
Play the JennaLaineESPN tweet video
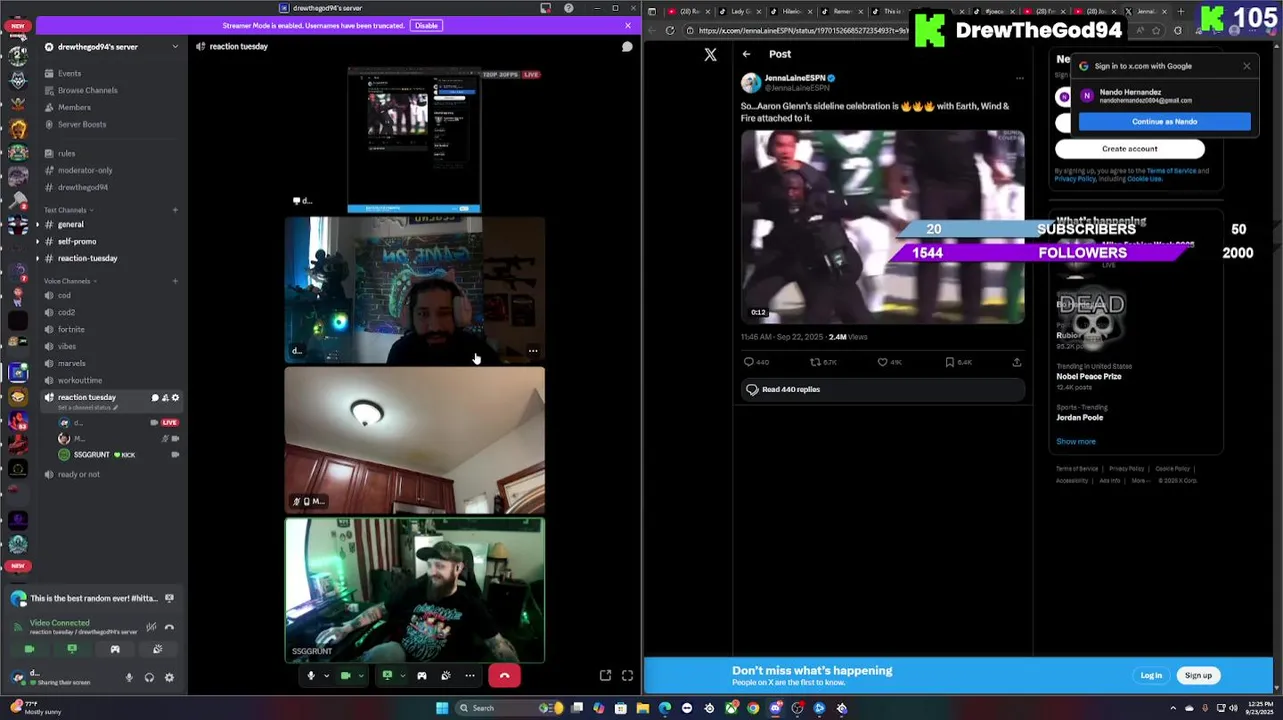882,226
